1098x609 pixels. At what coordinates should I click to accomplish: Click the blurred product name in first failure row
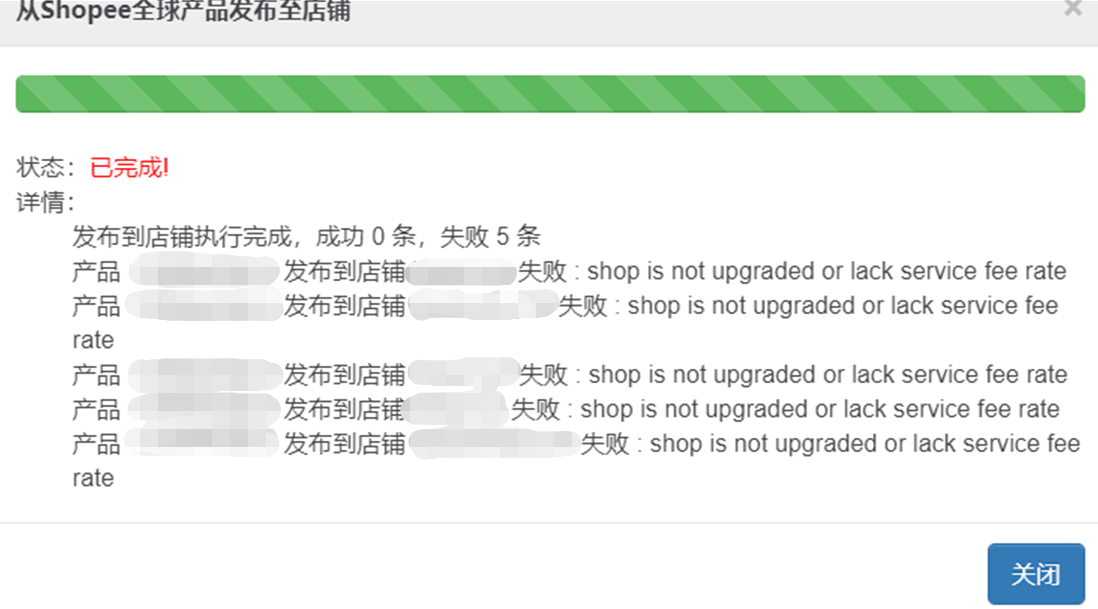(204, 272)
